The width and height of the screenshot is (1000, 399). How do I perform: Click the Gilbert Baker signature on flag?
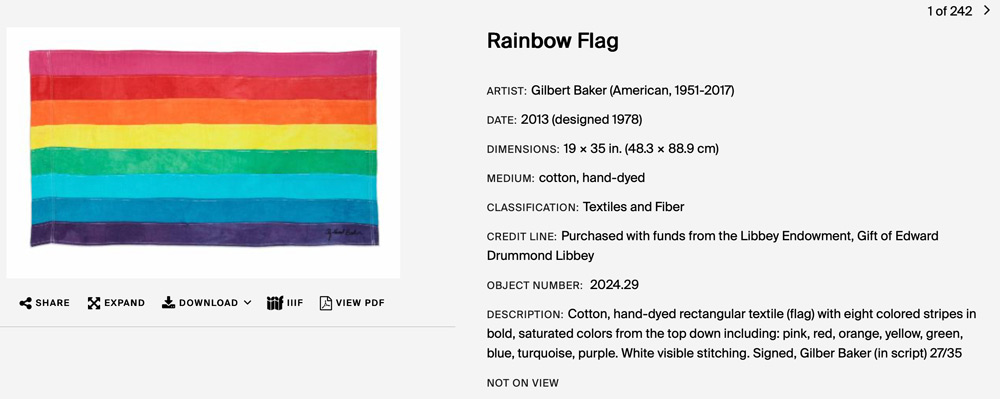click(x=344, y=233)
